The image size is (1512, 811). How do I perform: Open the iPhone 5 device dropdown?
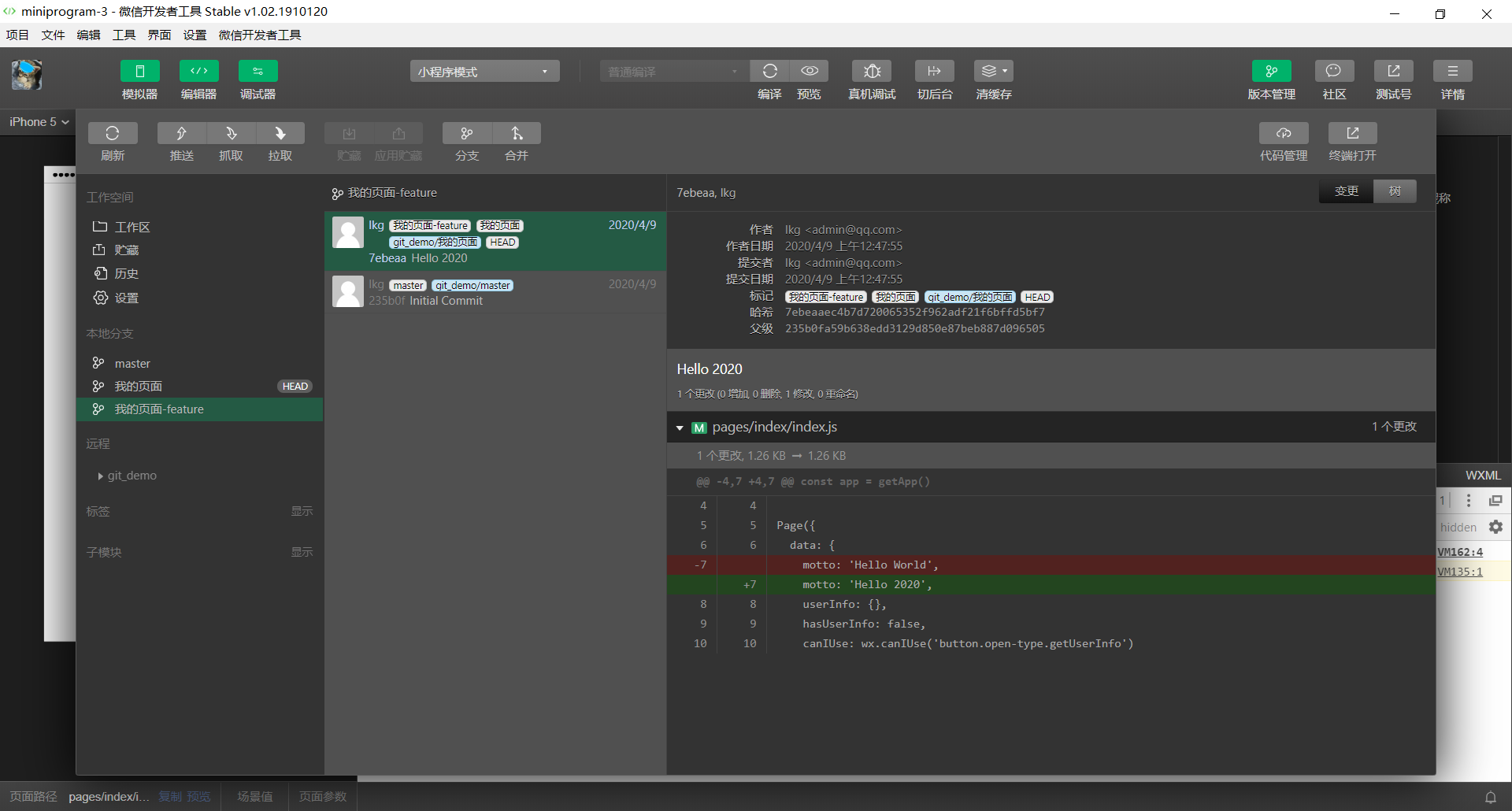pyautogui.click(x=39, y=122)
